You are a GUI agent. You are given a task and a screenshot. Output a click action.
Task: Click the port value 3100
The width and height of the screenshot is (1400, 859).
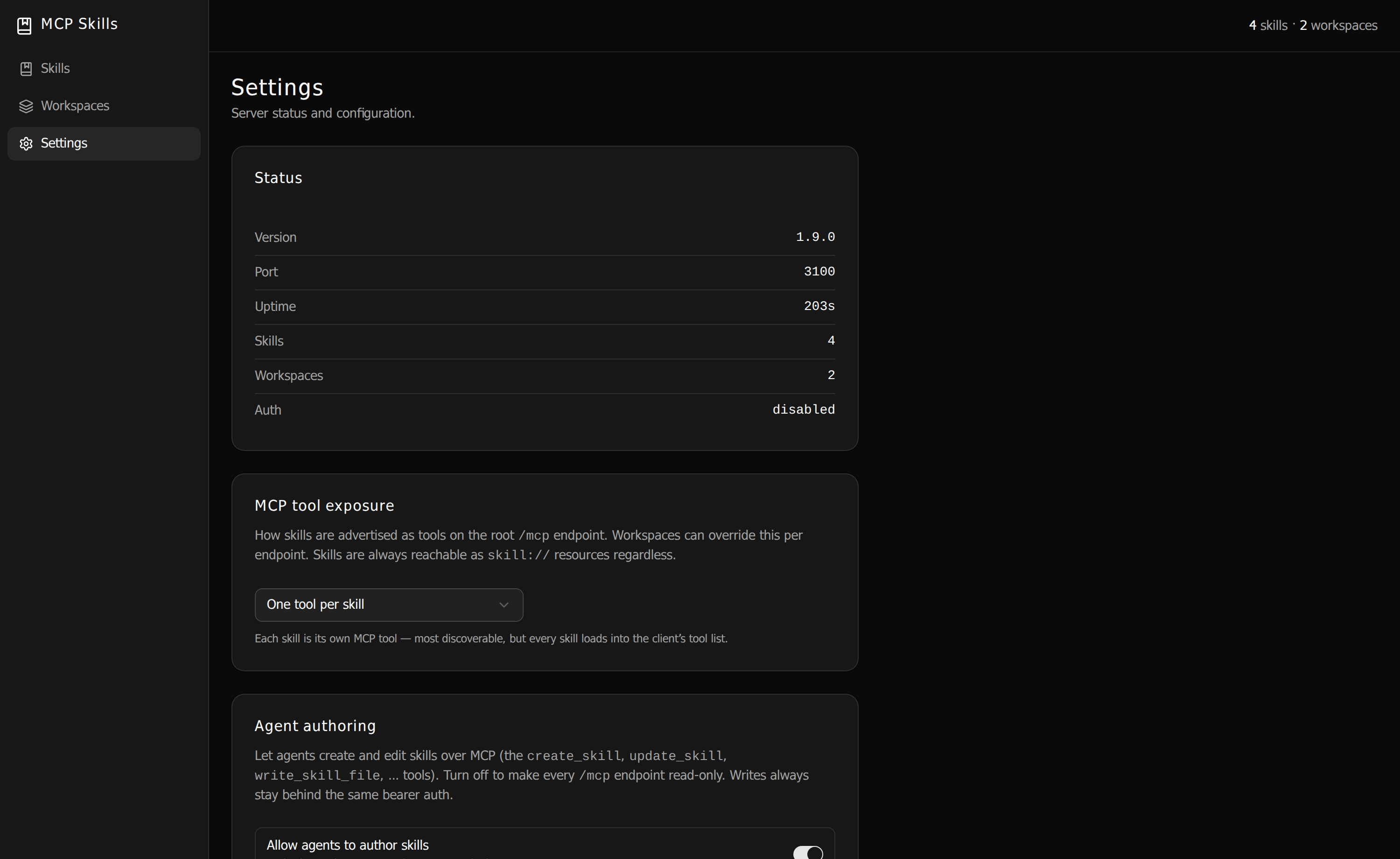[x=819, y=272]
